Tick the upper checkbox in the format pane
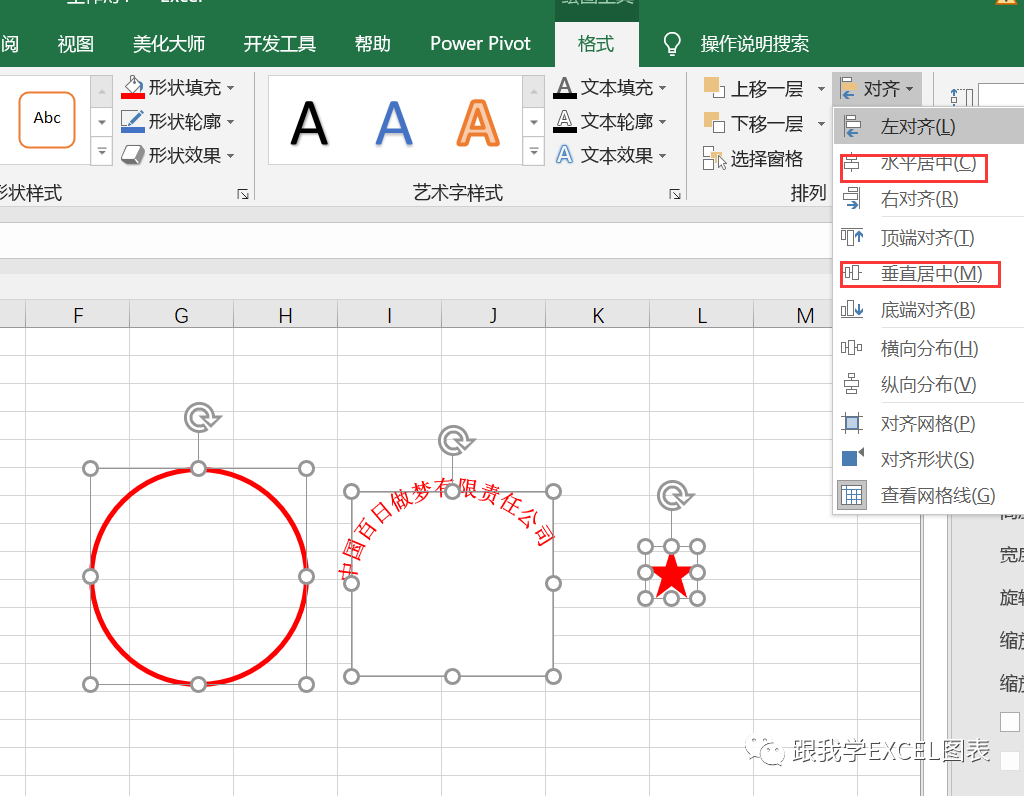 1010,722
